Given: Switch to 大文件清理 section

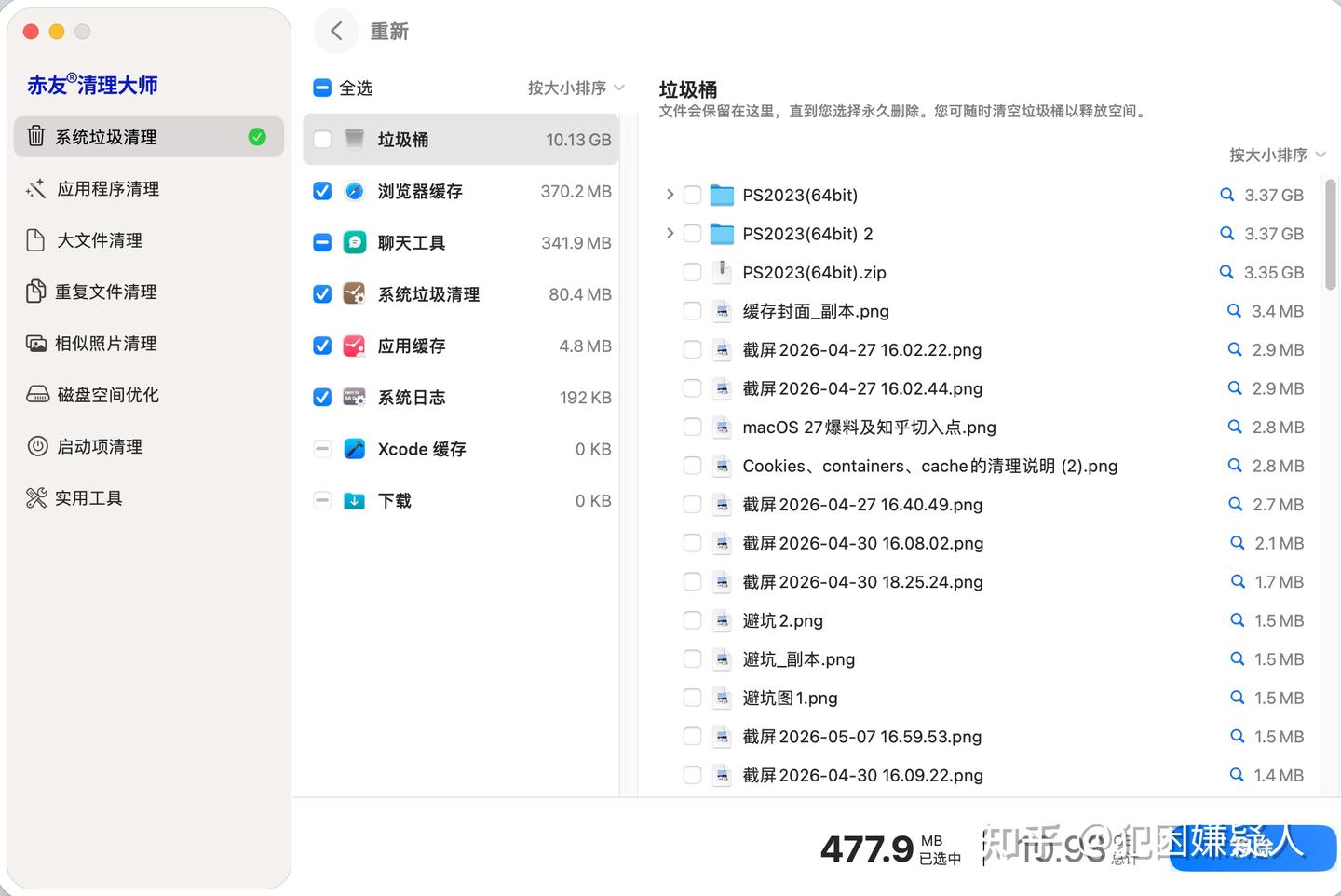Looking at the screenshot, I should [x=149, y=240].
